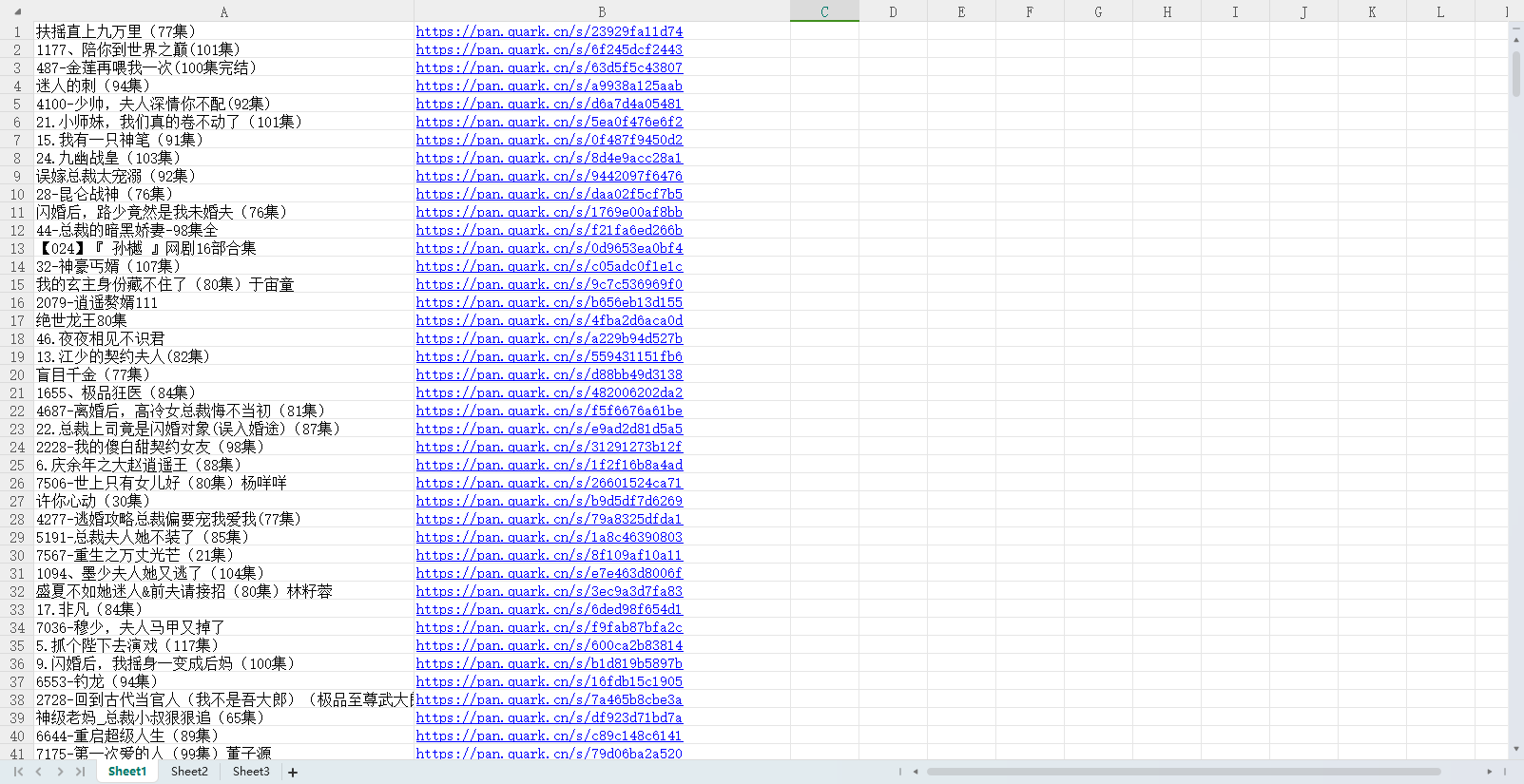The image size is (1524, 784).
Task: Open the Sheet3 tab
Action: point(251,772)
